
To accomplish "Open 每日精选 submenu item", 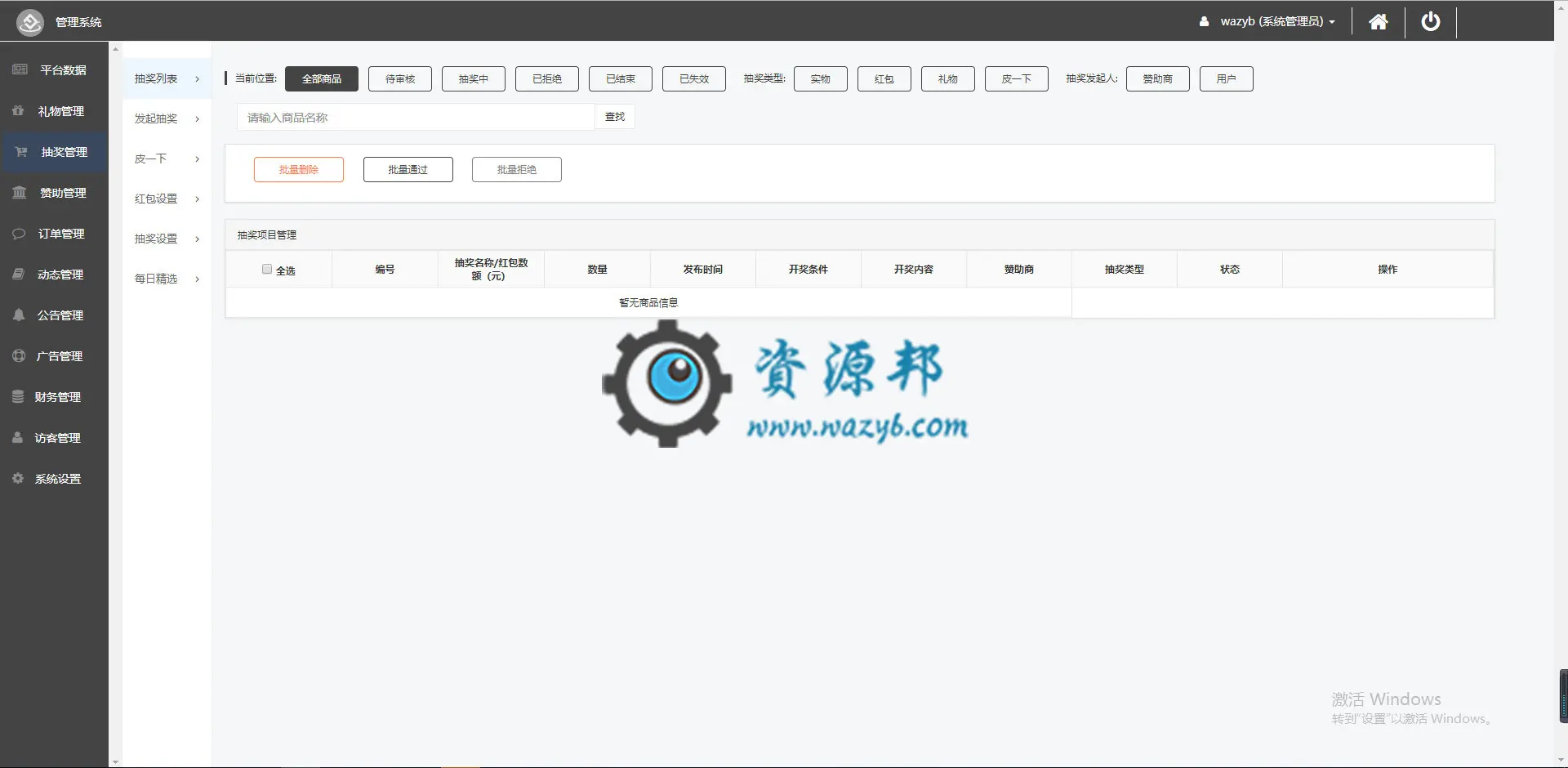I will point(167,279).
